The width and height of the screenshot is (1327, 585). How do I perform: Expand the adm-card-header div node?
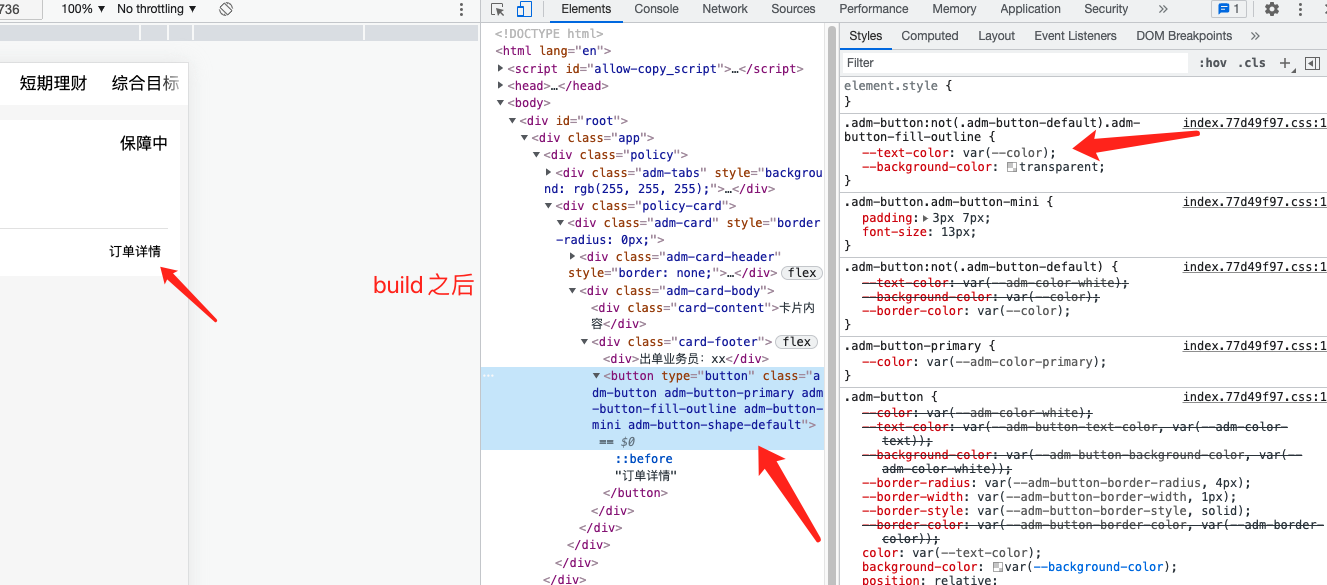[x=572, y=257]
